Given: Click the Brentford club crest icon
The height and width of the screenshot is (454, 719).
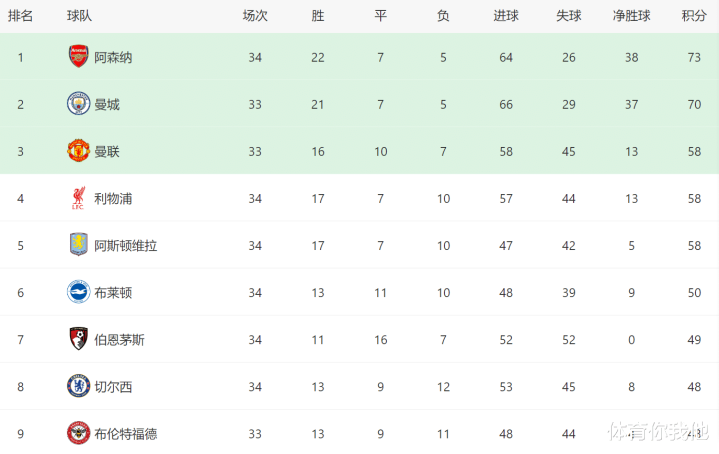Looking at the screenshot, I should [78, 433].
